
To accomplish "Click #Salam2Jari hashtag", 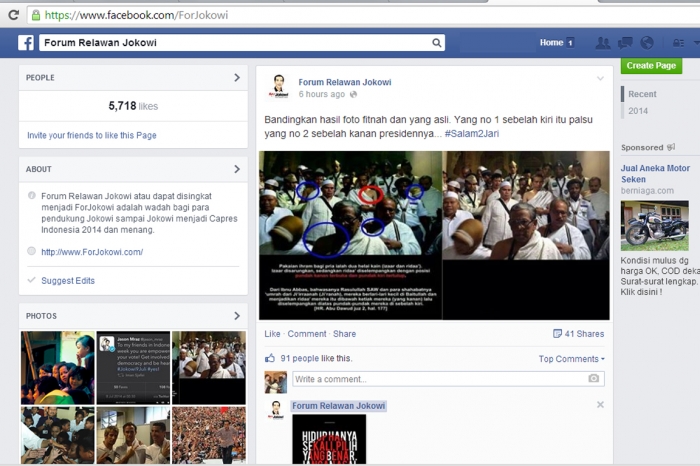I will click(472, 133).
